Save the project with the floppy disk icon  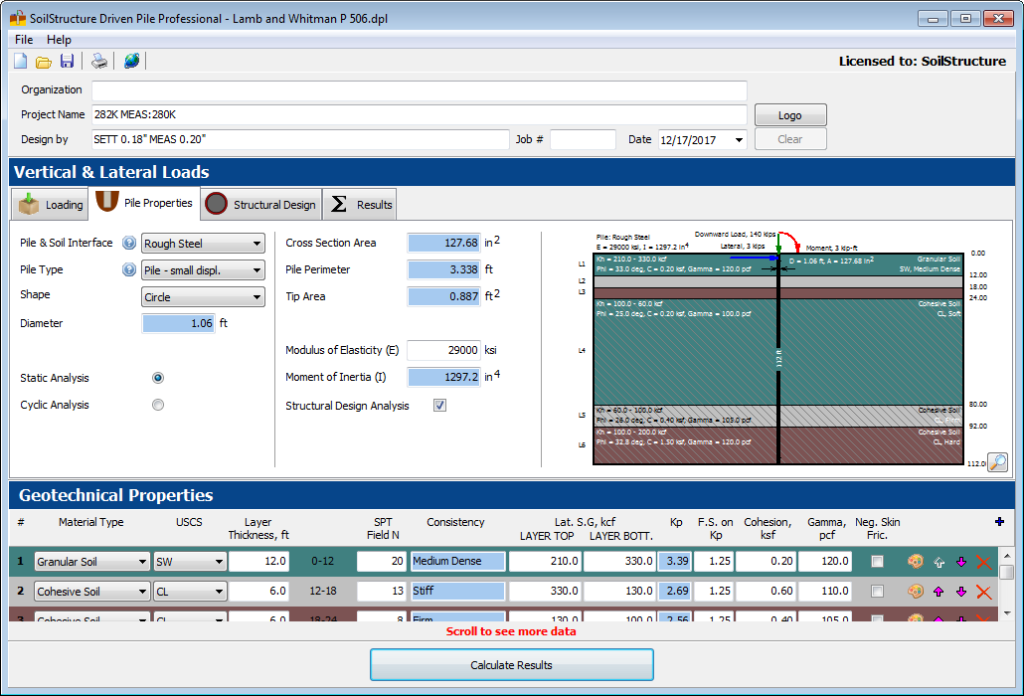point(67,61)
